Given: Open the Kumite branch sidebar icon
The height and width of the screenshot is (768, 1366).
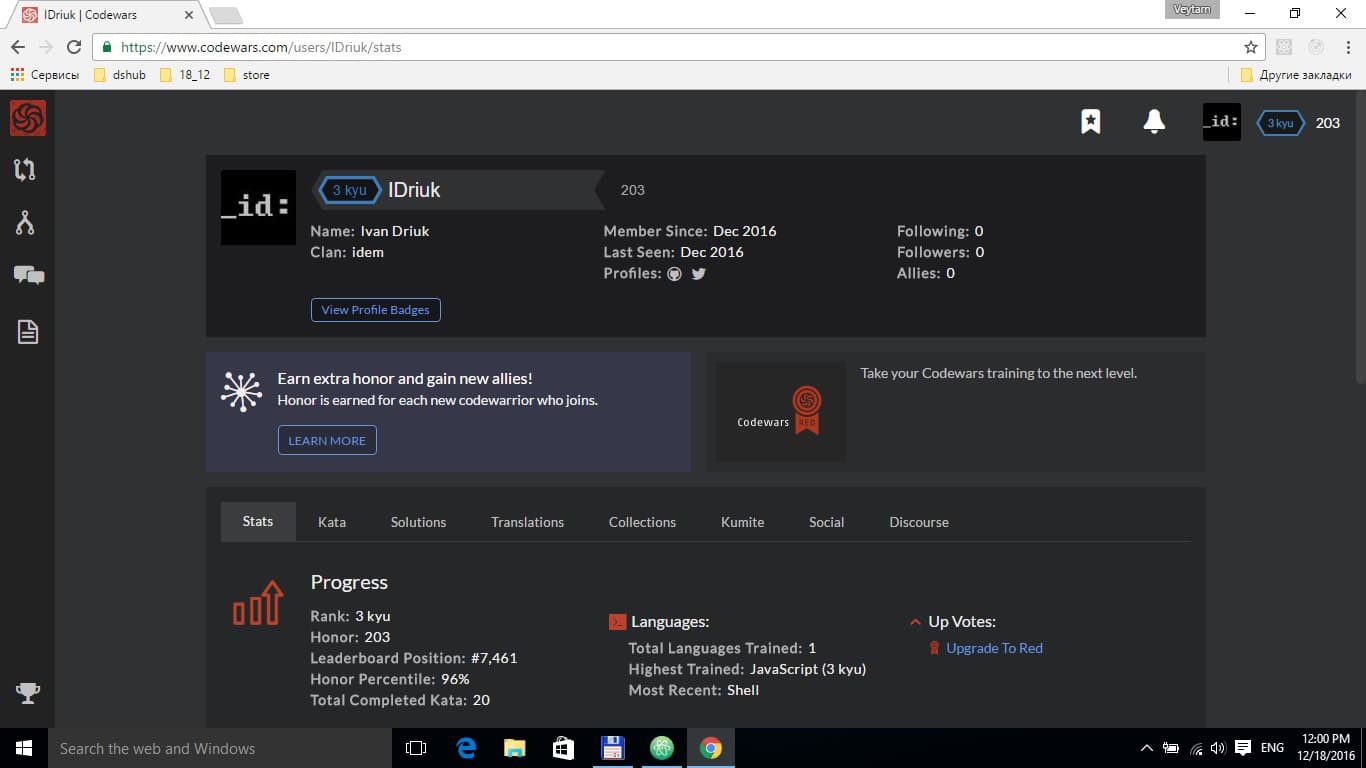Looking at the screenshot, I should coord(25,223).
